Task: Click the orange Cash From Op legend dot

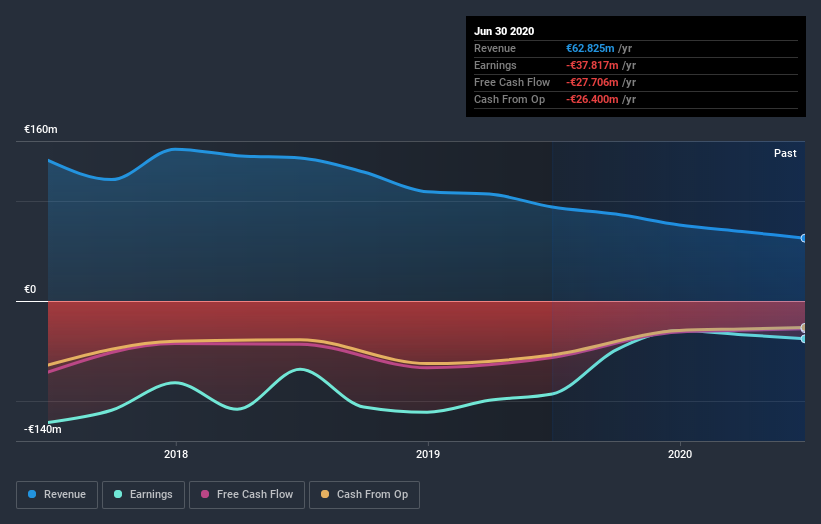Action: (x=325, y=494)
